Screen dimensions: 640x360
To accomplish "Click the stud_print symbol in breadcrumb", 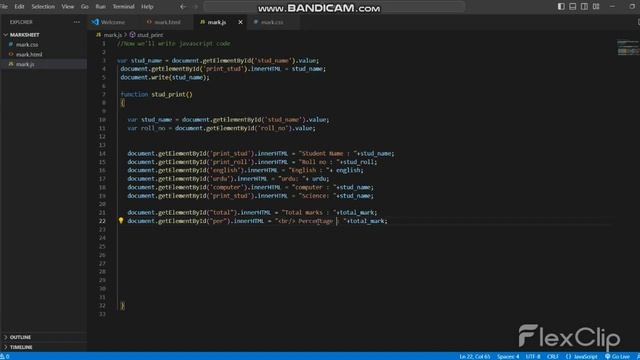I will (x=146, y=35).
